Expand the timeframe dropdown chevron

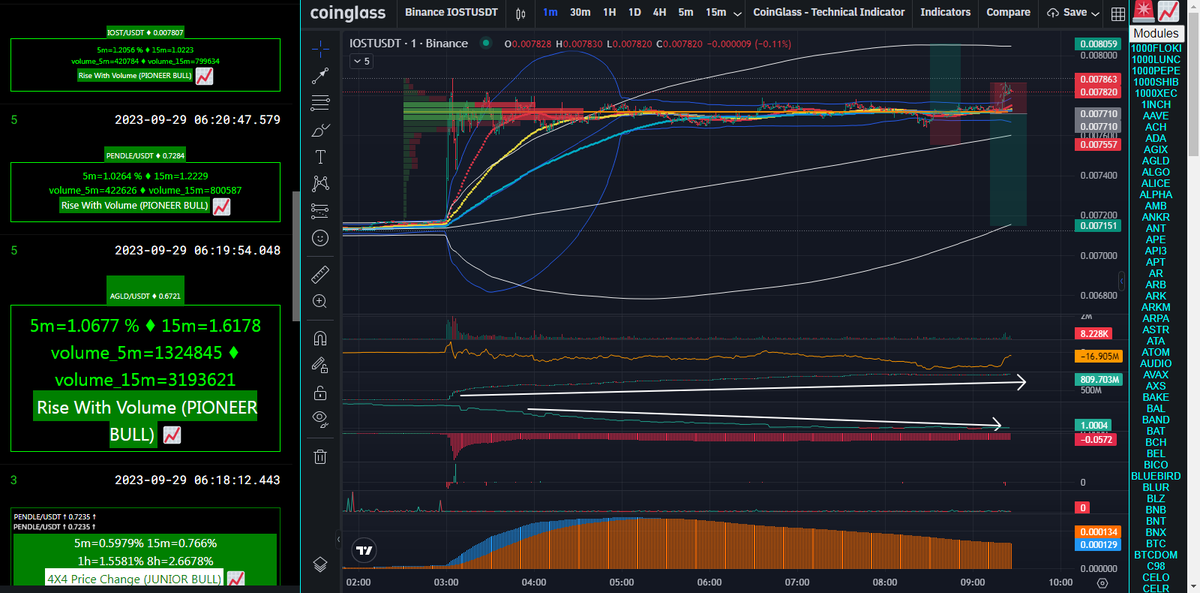tap(738, 14)
